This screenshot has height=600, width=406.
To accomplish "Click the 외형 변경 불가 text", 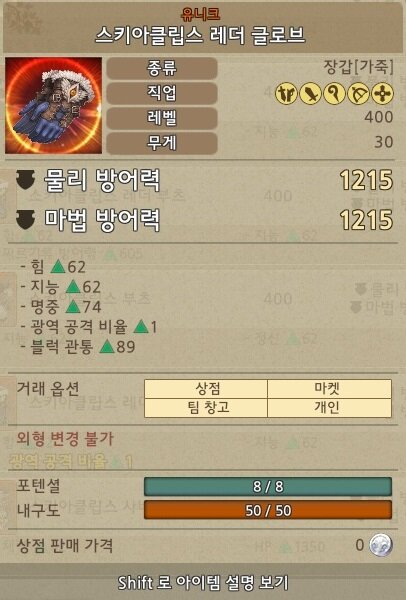I will (65, 439).
